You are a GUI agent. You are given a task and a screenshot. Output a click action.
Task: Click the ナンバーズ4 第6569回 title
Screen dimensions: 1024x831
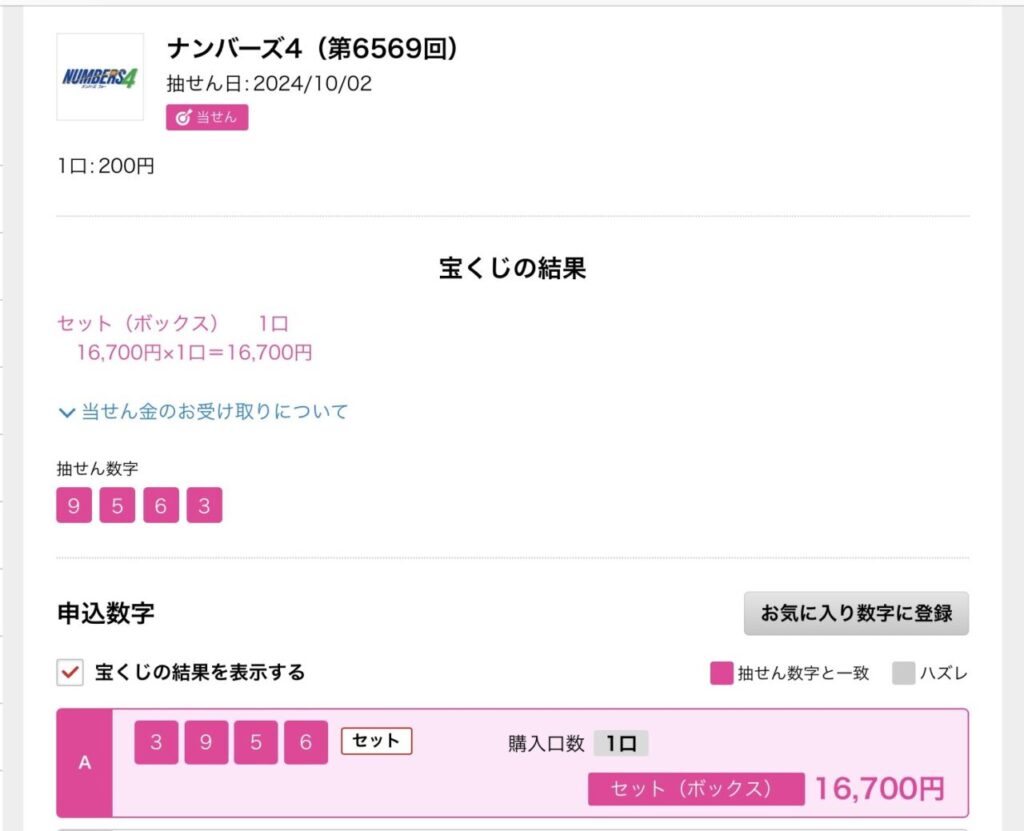click(x=312, y=48)
